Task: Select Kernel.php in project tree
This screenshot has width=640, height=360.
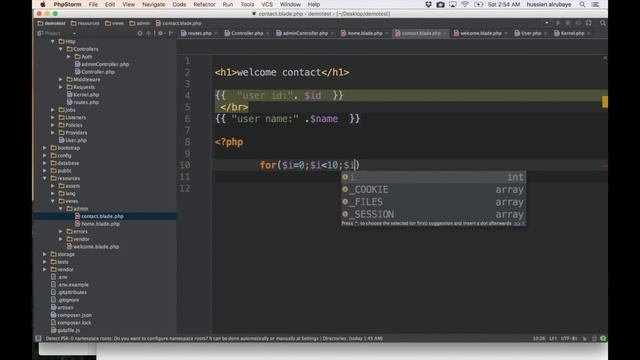Action: pos(83,95)
